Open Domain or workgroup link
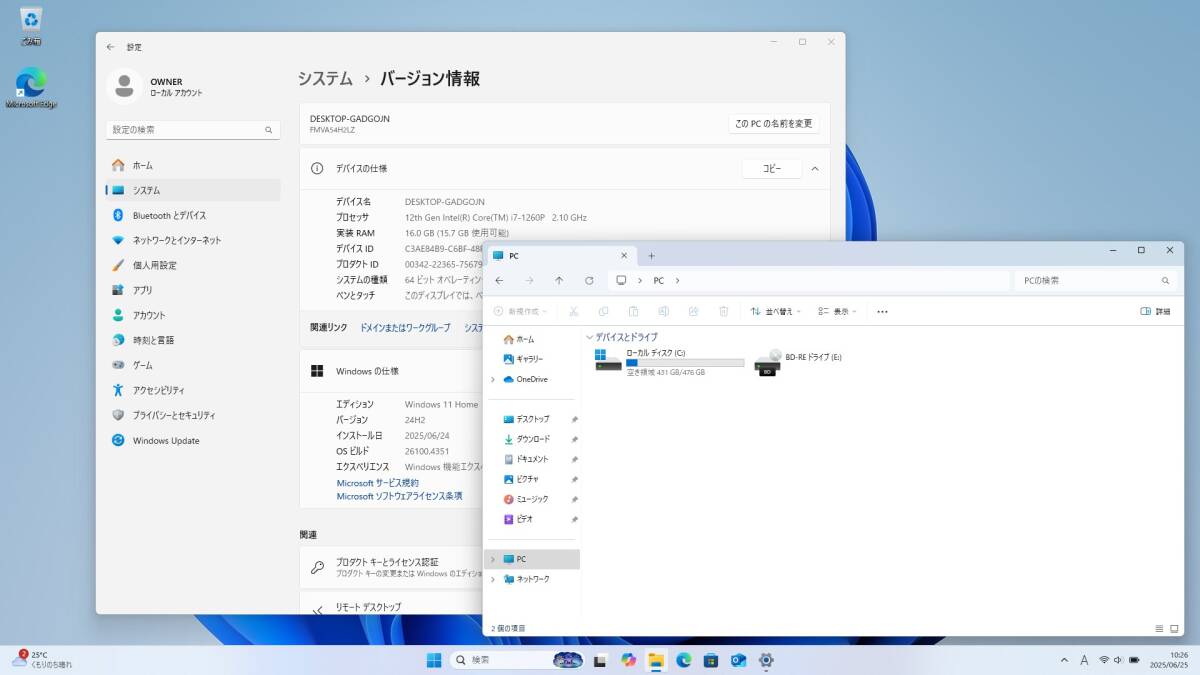1200x675 pixels. click(x=405, y=328)
